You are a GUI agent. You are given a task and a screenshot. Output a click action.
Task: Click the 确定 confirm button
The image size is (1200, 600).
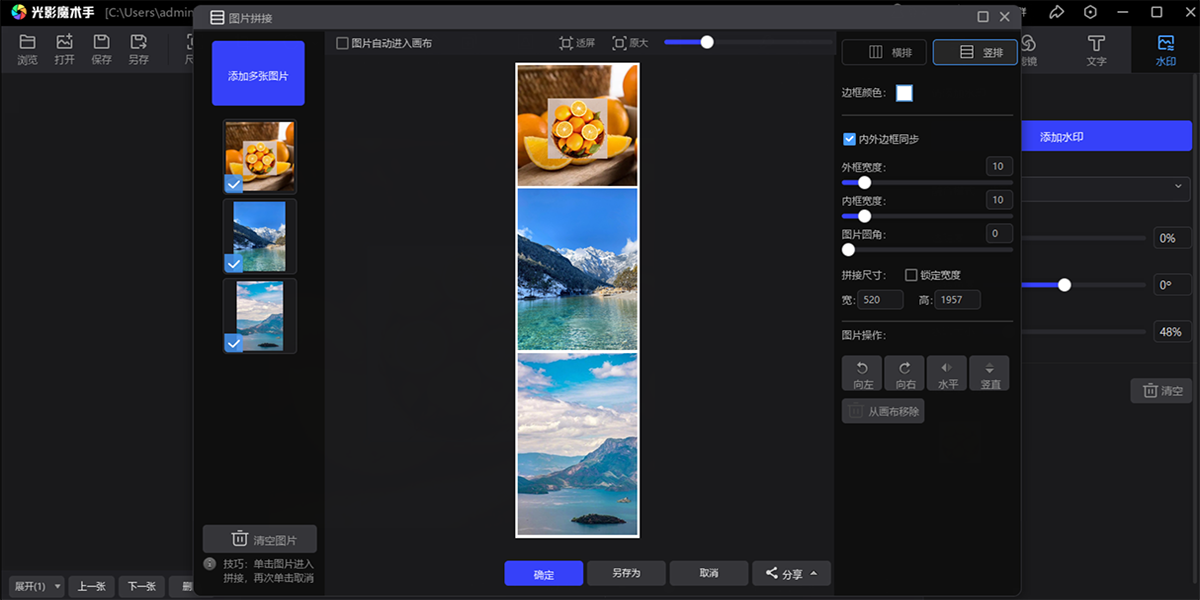(x=543, y=573)
